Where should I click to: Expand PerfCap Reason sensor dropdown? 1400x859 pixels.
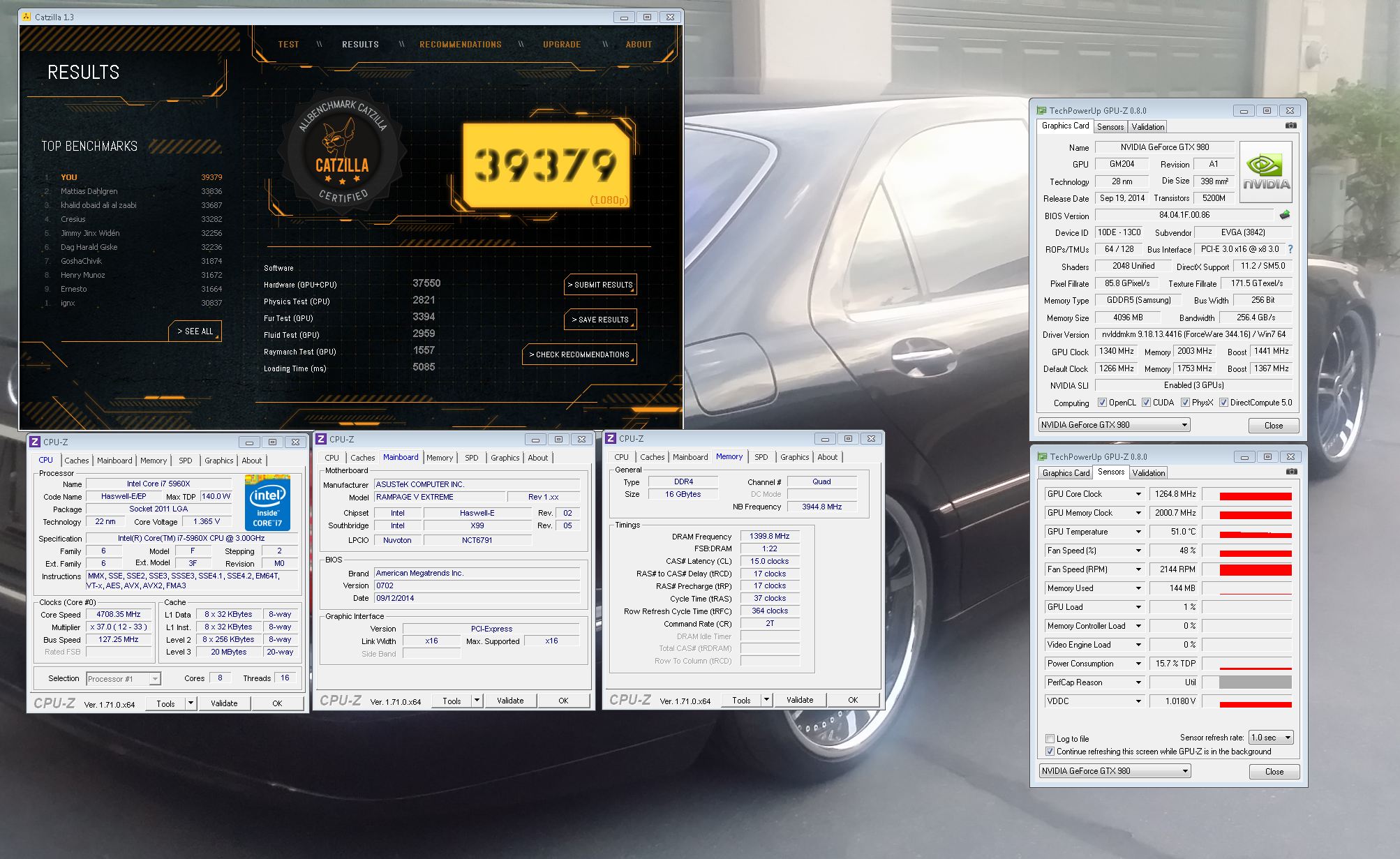tap(1138, 682)
